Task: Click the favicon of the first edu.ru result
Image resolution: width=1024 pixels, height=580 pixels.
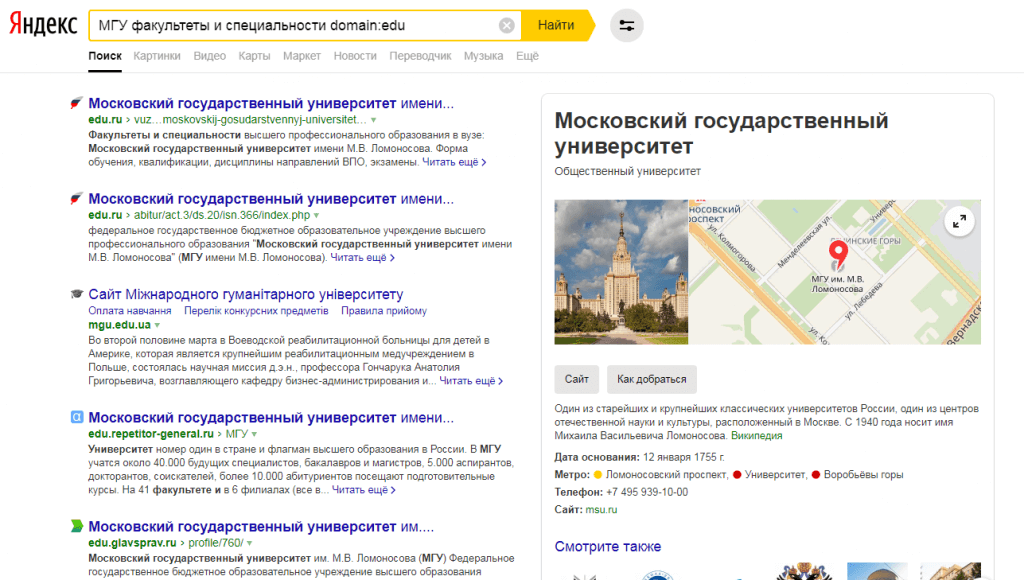Action: (76, 103)
